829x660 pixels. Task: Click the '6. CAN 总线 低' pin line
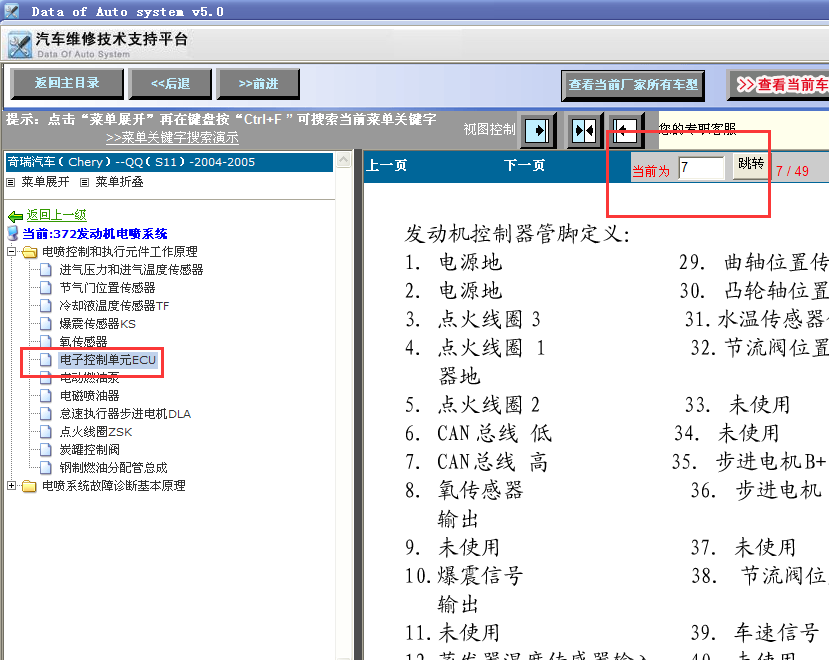(x=478, y=433)
